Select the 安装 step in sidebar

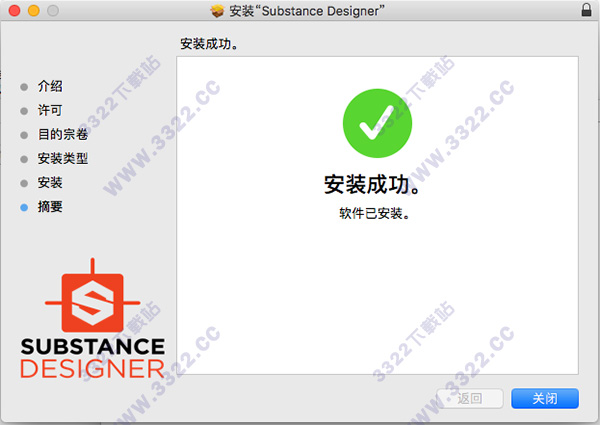50,182
